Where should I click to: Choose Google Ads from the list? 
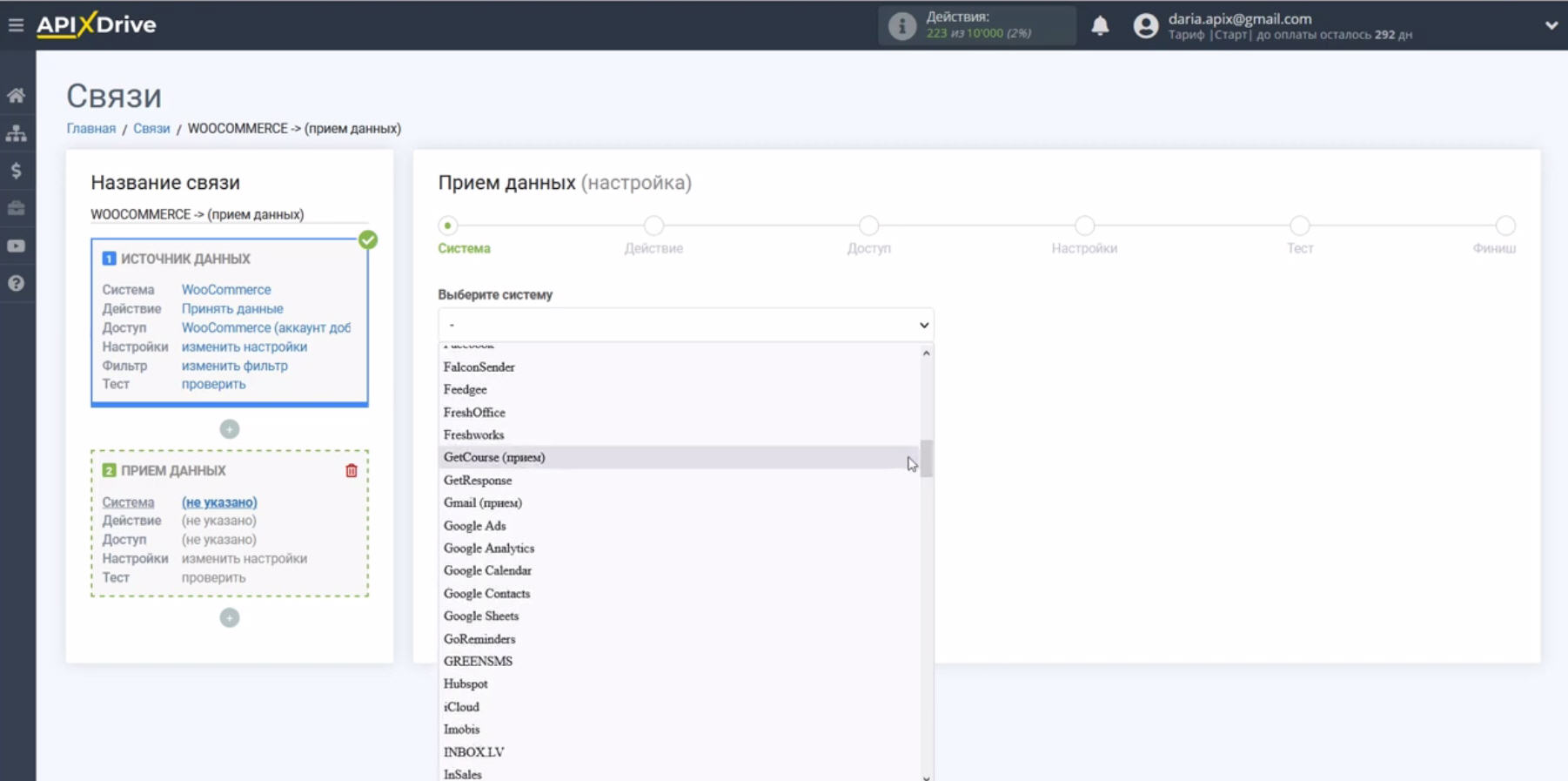pyautogui.click(x=679, y=526)
